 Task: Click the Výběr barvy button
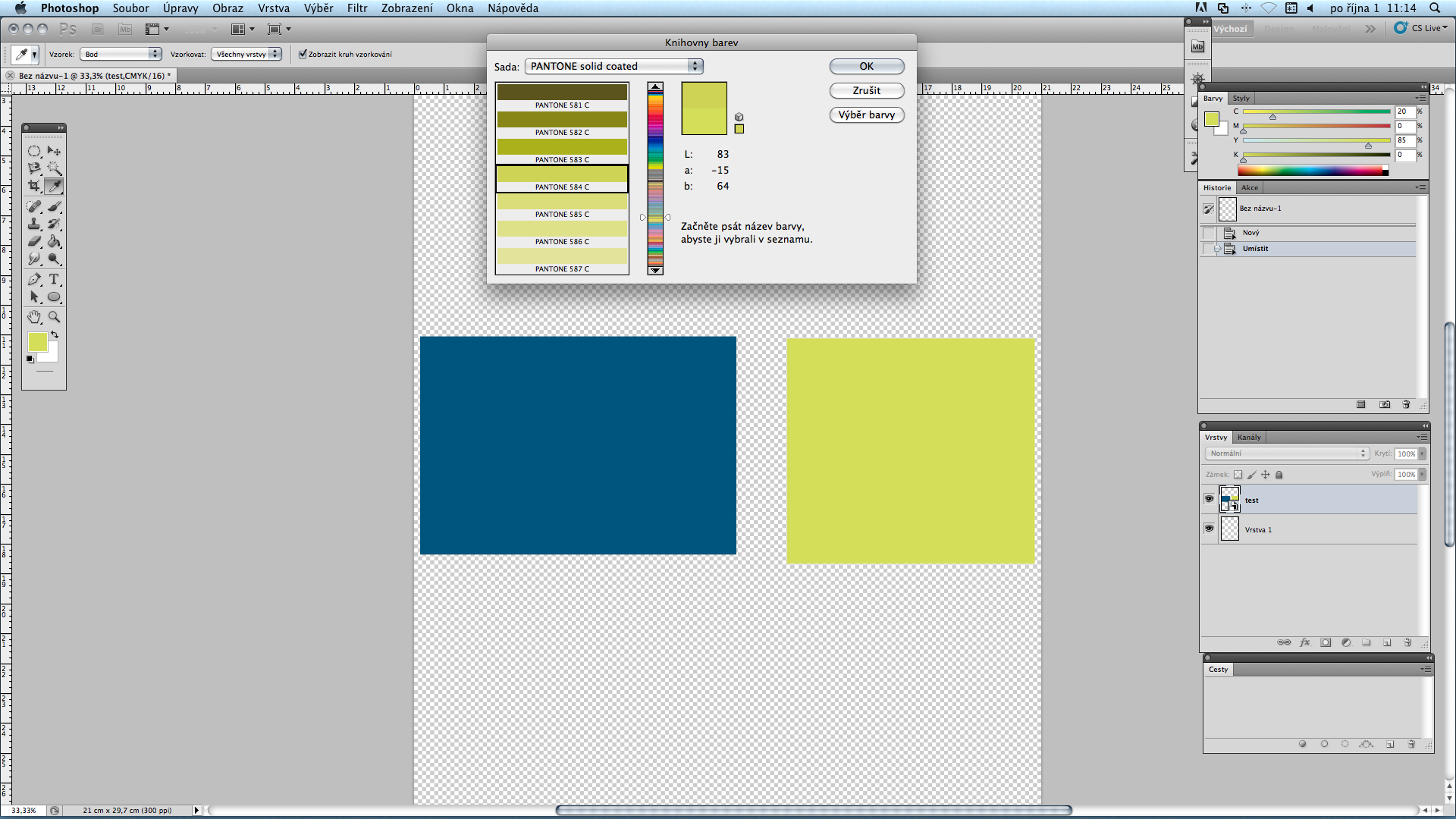coord(866,115)
